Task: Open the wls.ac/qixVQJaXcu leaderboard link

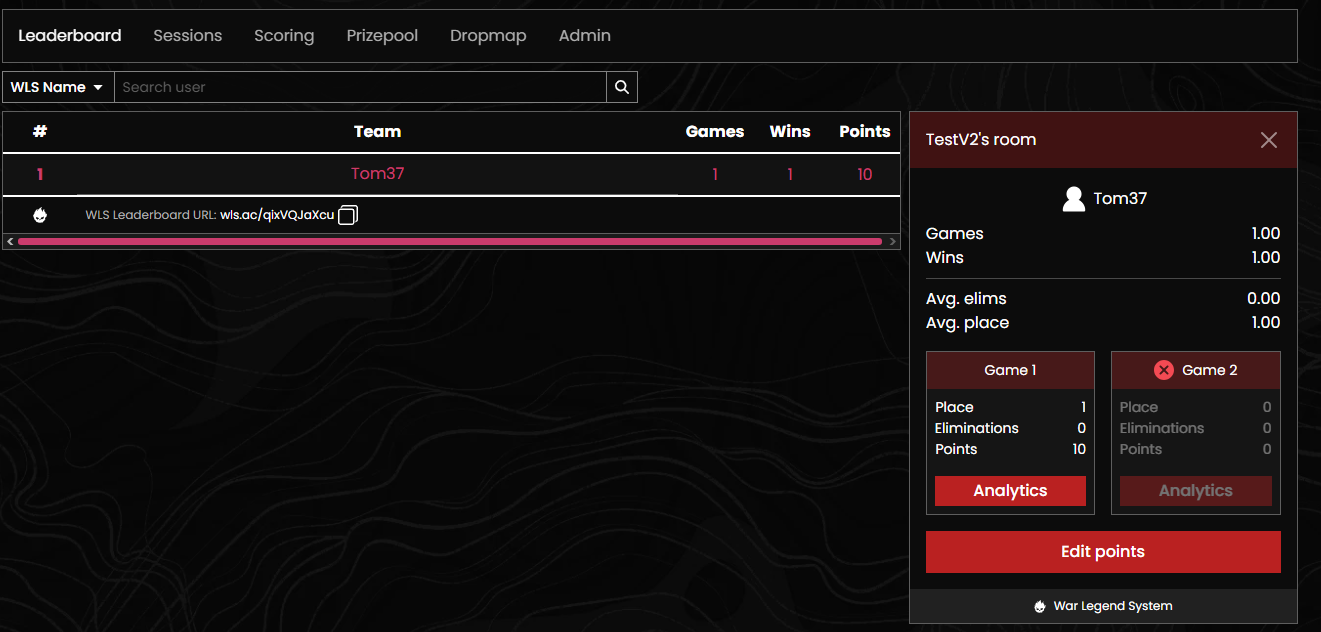Action: [277, 215]
